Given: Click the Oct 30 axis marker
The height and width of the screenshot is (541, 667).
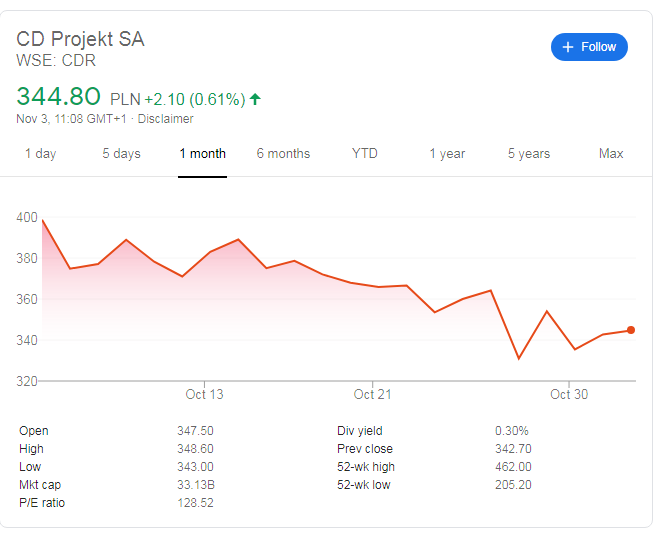Looking at the screenshot, I should [569, 394].
